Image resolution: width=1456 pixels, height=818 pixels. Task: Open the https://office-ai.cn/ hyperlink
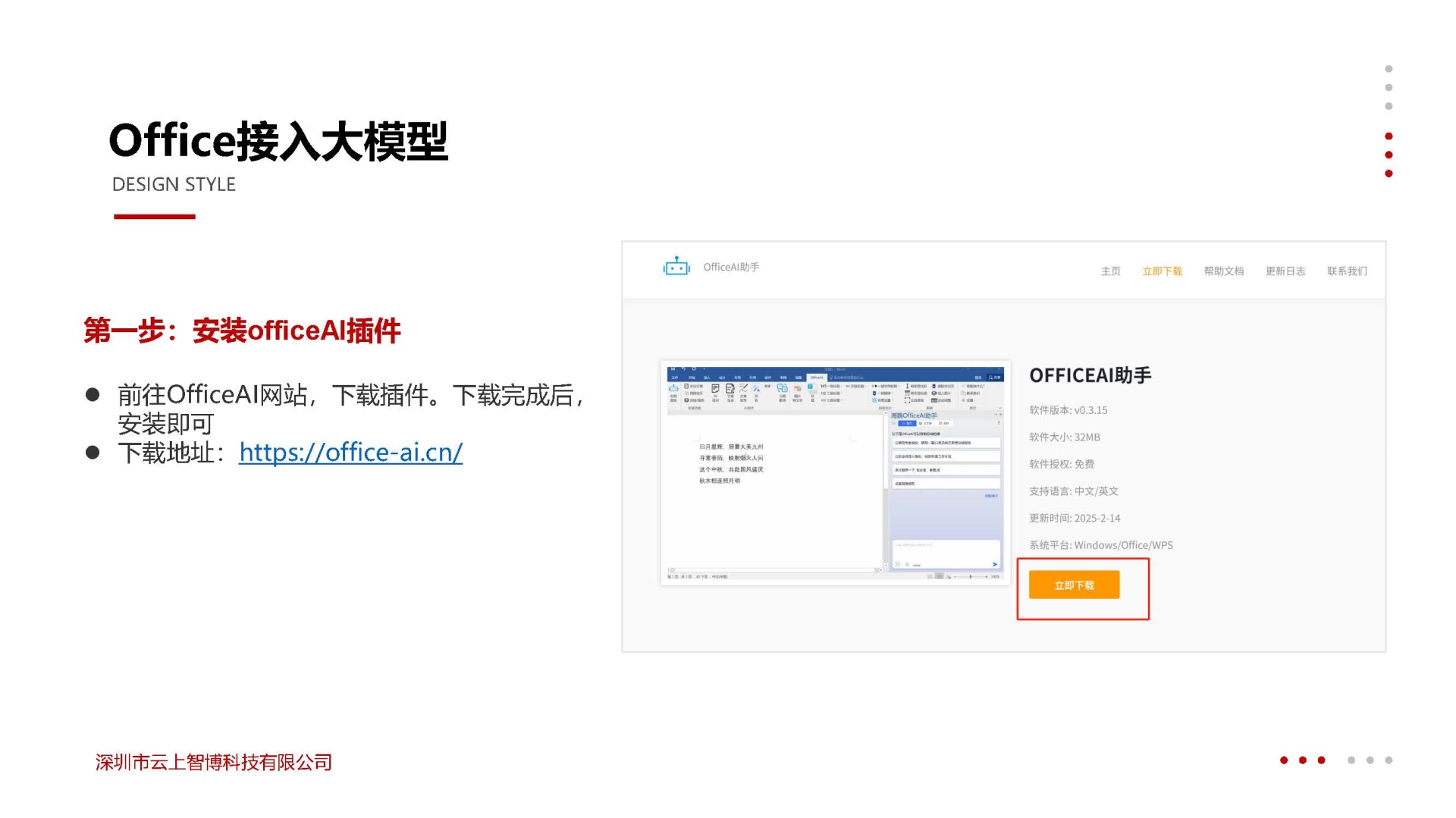click(x=350, y=453)
